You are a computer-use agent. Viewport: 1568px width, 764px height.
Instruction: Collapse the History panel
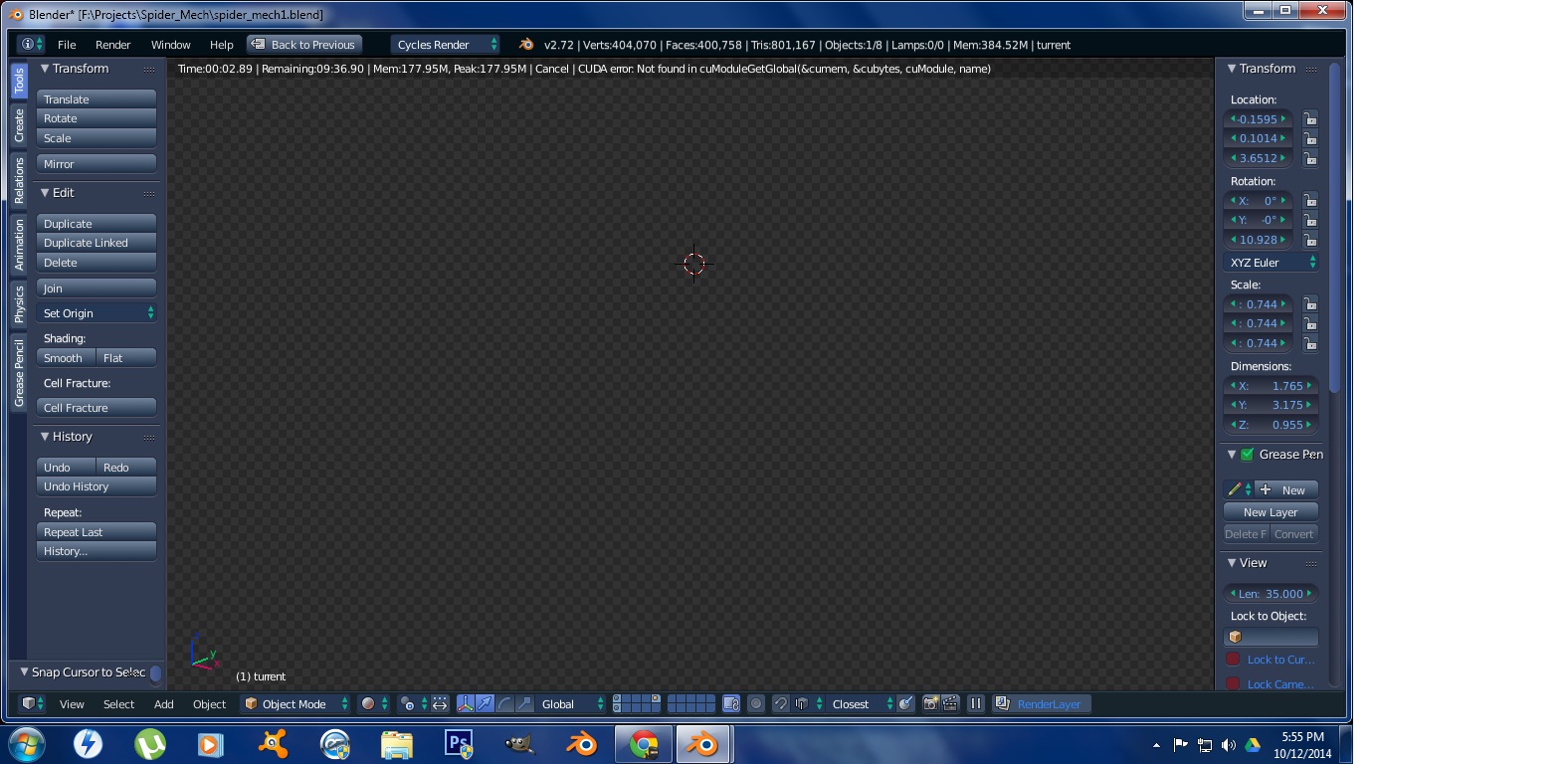point(45,437)
